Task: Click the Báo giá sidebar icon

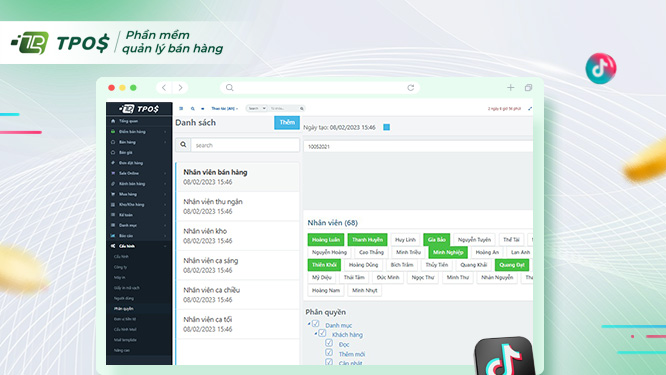Action: 113,152
